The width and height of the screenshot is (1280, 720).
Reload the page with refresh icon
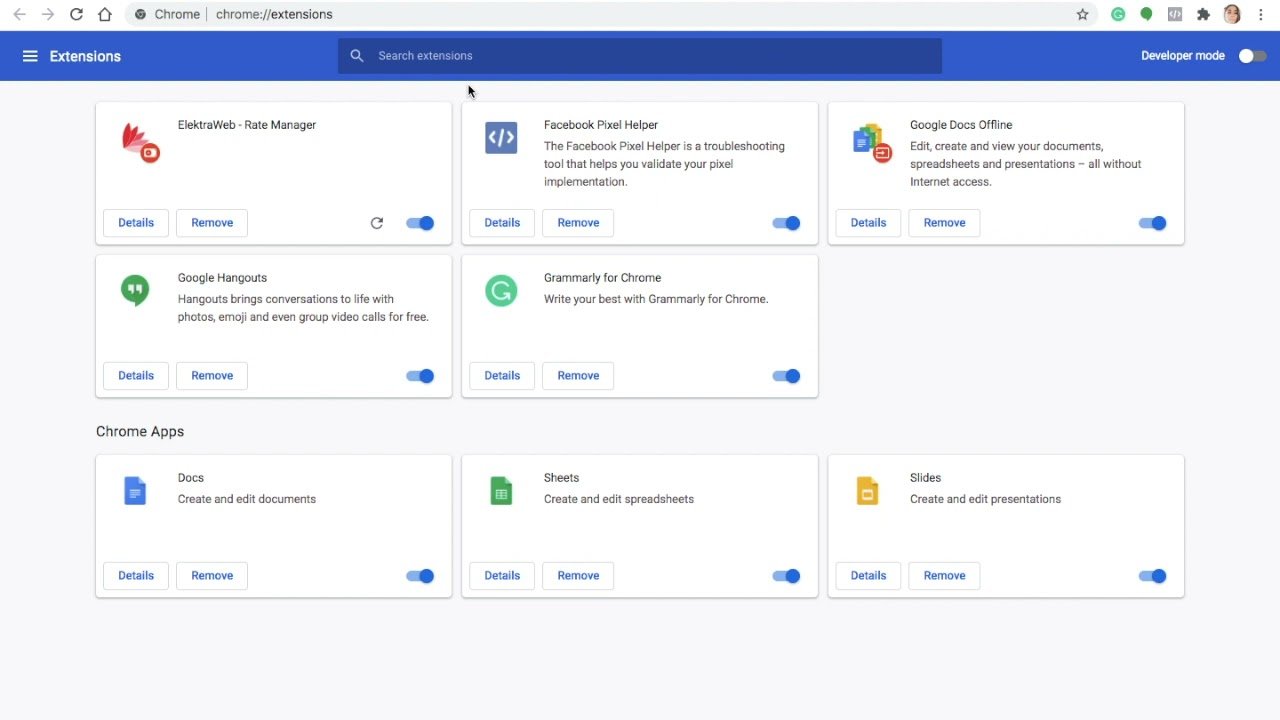pyautogui.click(x=76, y=14)
